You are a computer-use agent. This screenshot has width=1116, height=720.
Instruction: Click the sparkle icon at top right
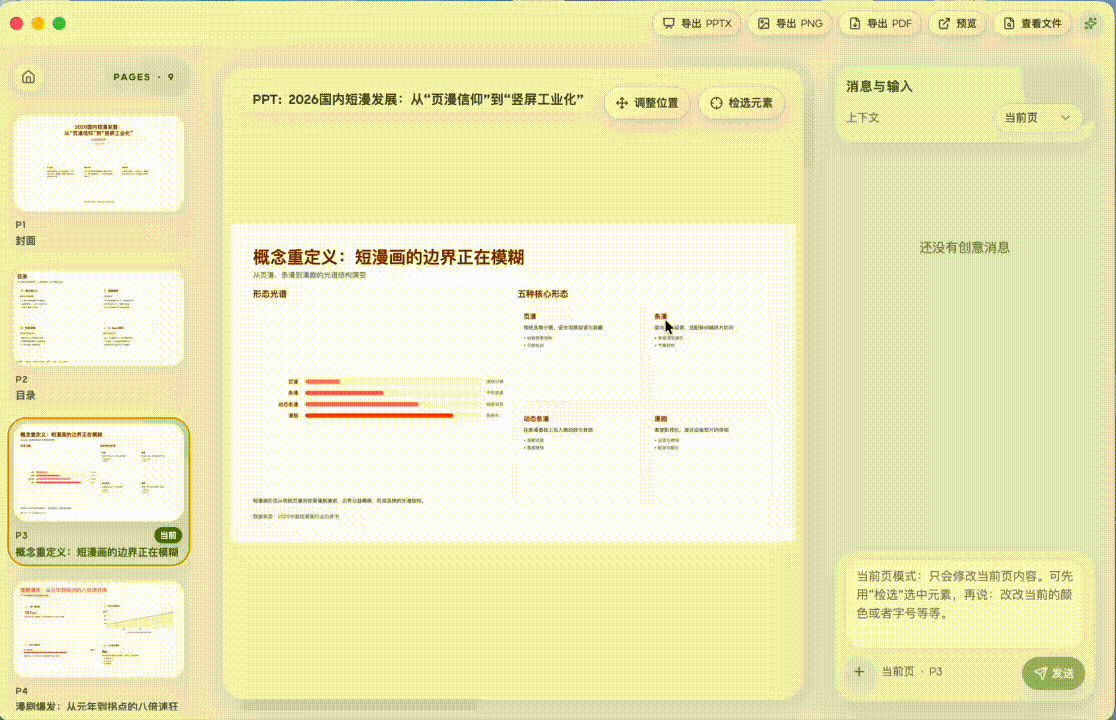(1090, 23)
